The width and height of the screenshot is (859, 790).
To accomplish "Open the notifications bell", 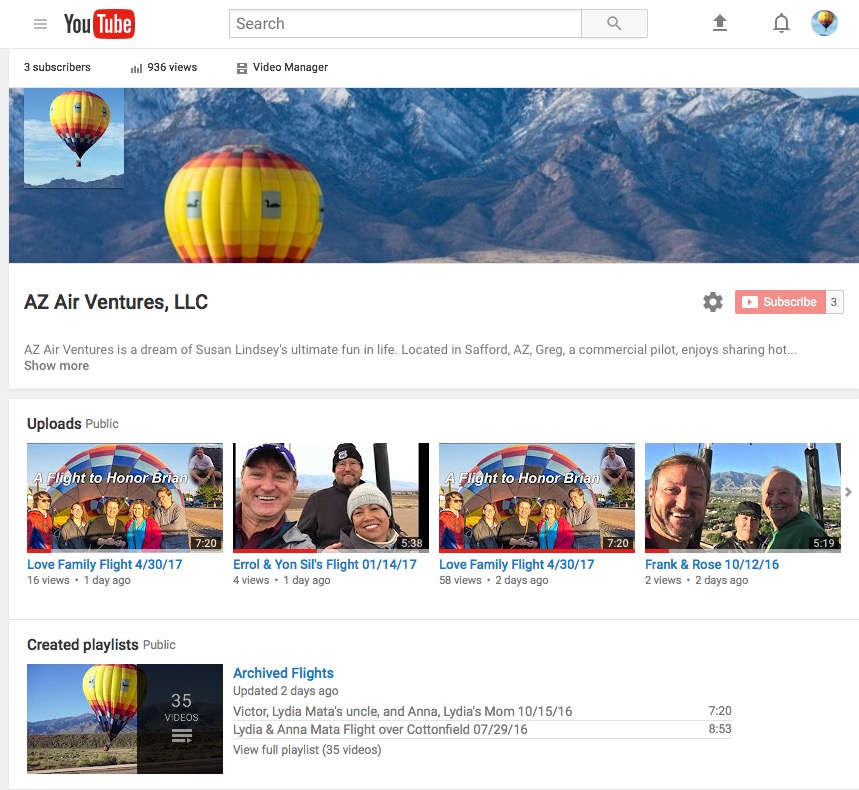I will 782,24.
